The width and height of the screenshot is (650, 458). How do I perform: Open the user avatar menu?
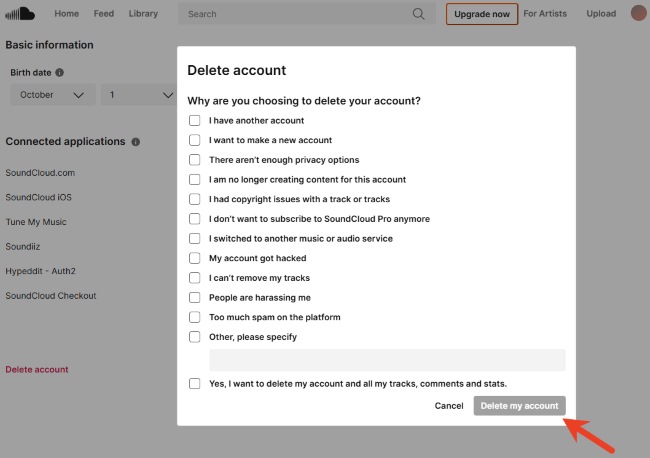pos(640,13)
